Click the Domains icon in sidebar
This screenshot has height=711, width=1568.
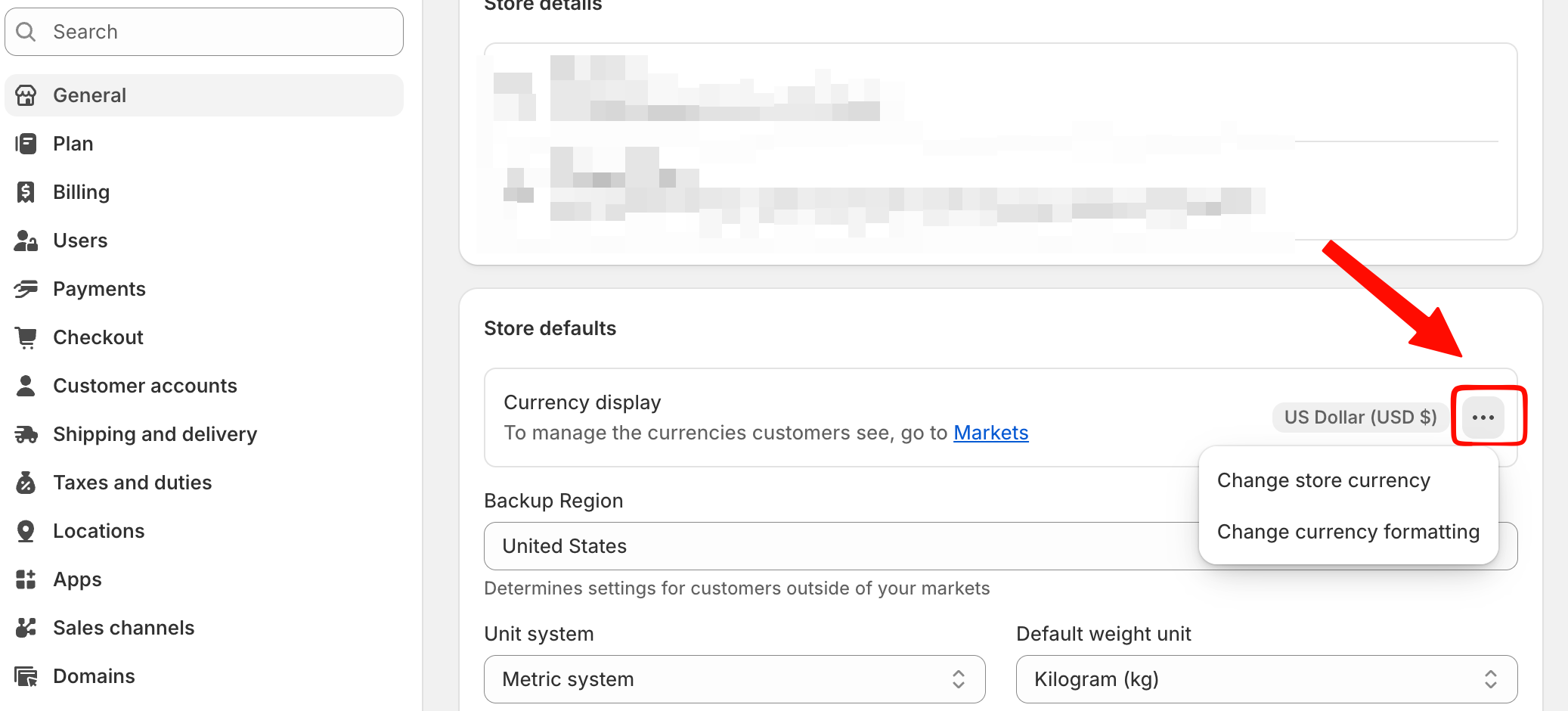26,676
